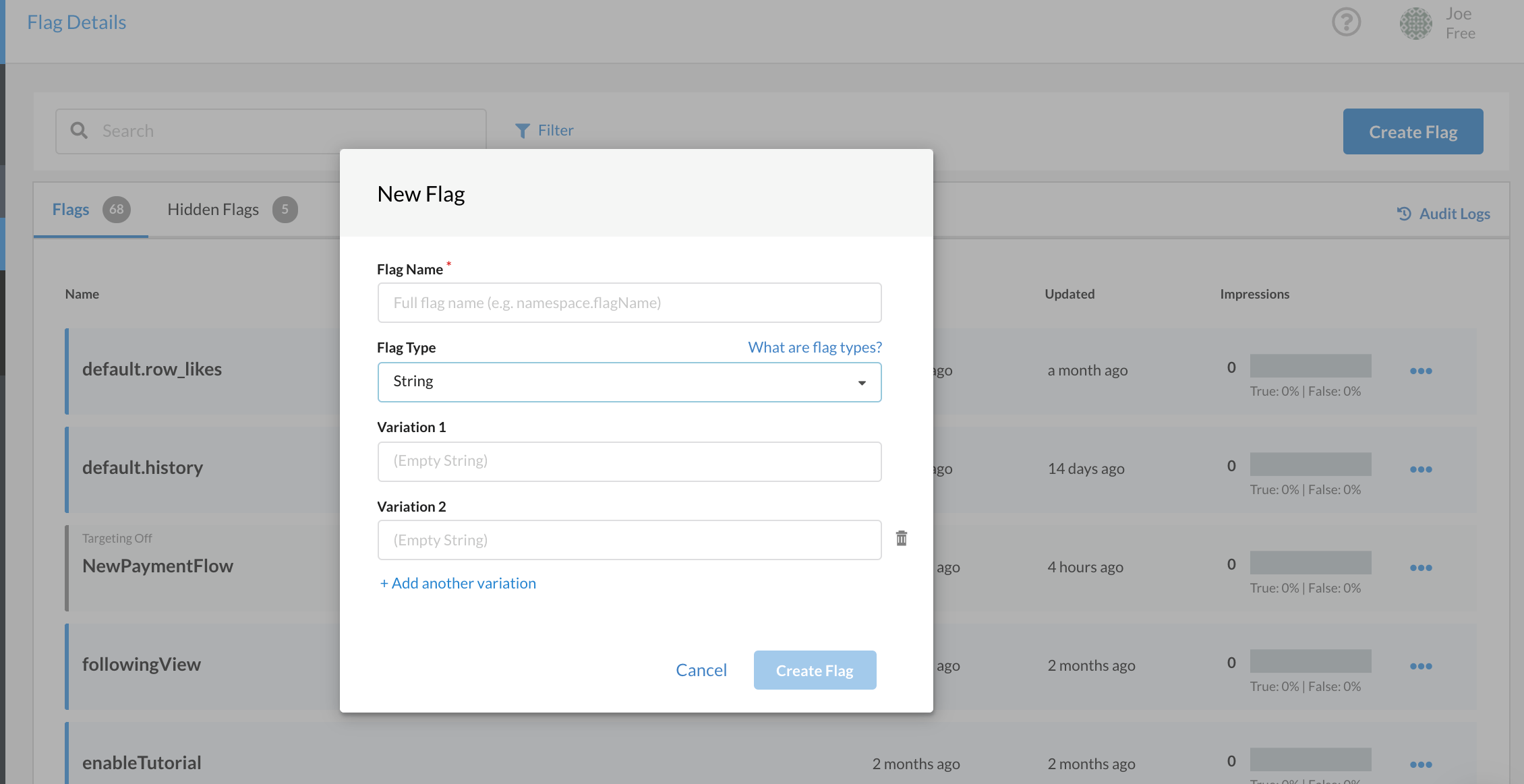Click the Create Flag button in the toolbar
Viewport: 1524px width, 784px height.
(1413, 131)
